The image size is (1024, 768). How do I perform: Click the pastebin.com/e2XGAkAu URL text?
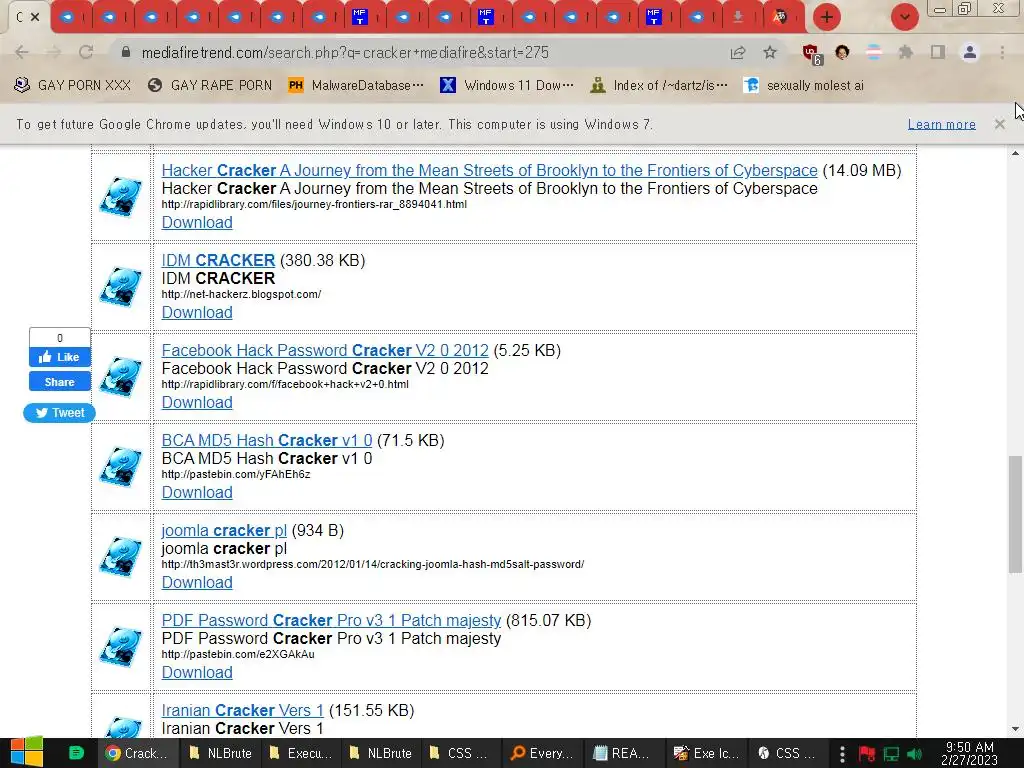coord(238,654)
